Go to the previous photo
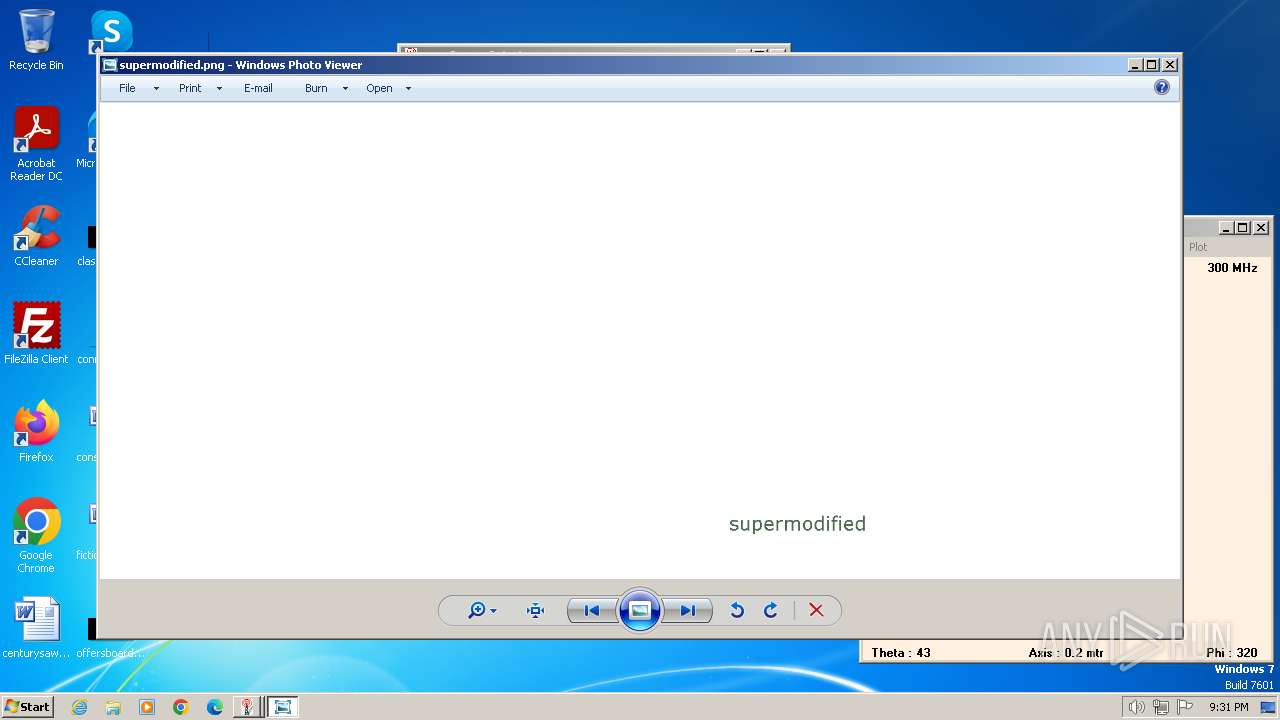This screenshot has width=1280, height=720. click(x=592, y=610)
